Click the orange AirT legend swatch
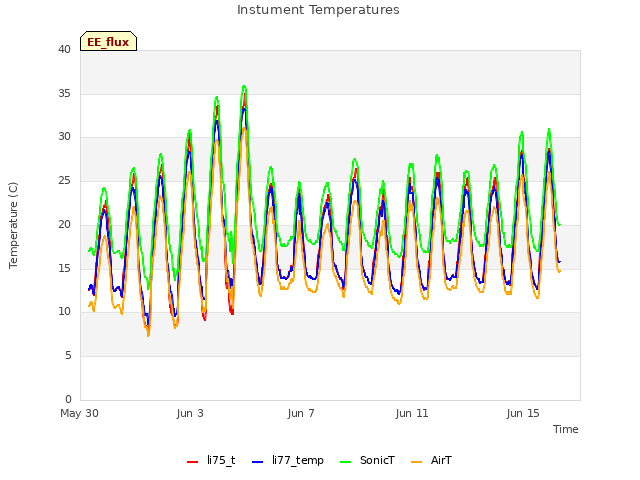 click(x=416, y=461)
